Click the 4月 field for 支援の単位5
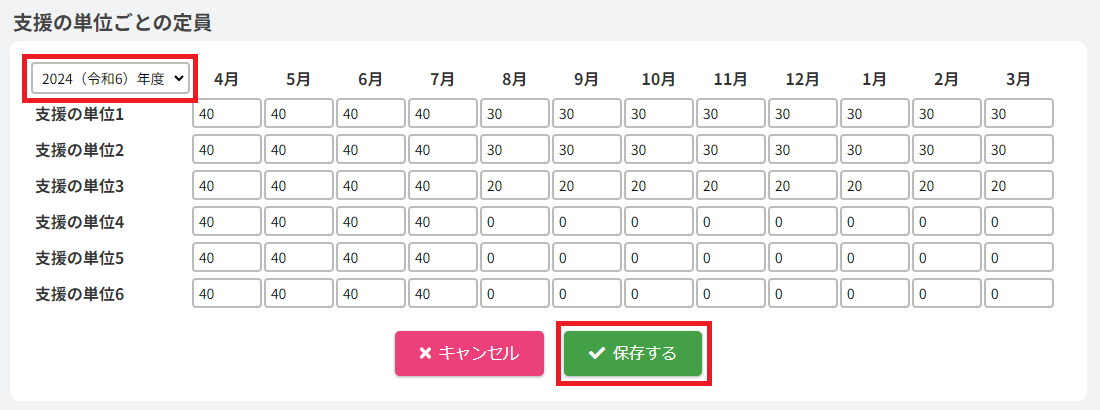 click(227, 257)
